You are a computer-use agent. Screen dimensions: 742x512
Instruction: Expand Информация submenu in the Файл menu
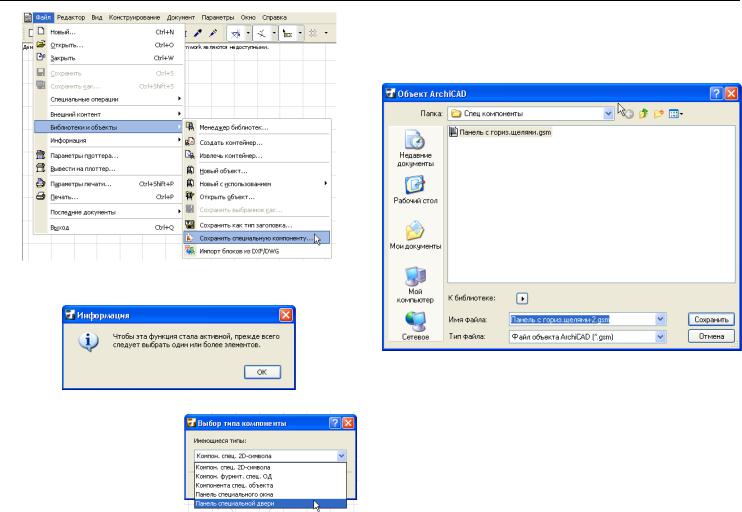108,141
